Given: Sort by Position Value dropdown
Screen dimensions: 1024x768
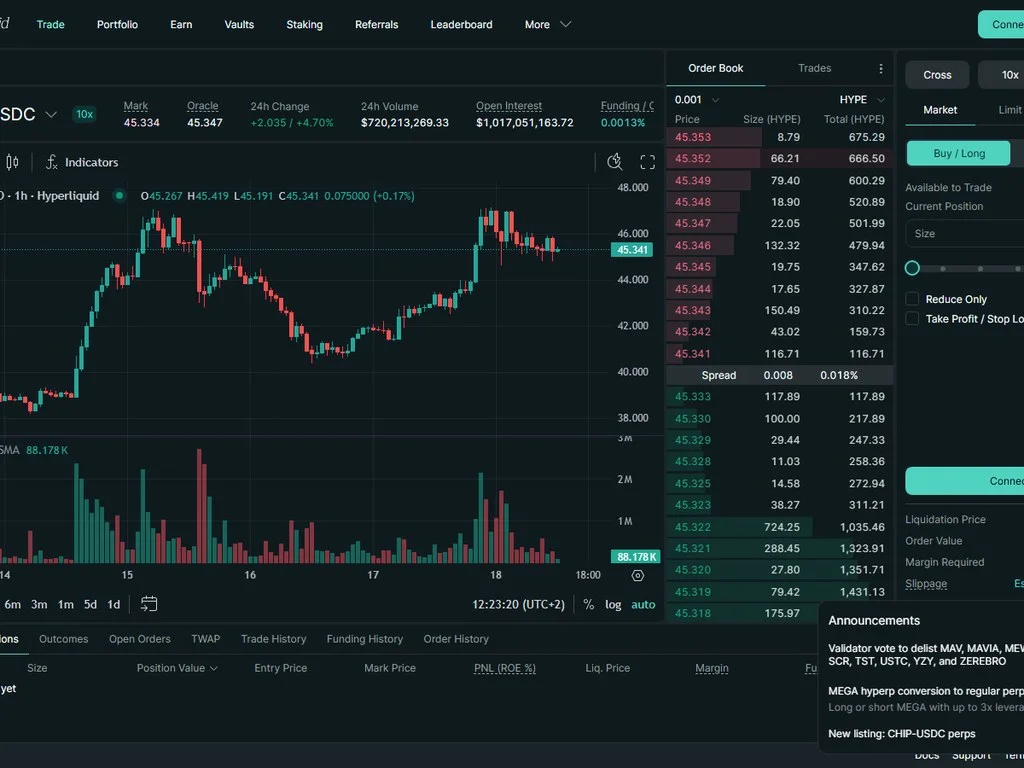Looking at the screenshot, I should click(x=177, y=668).
